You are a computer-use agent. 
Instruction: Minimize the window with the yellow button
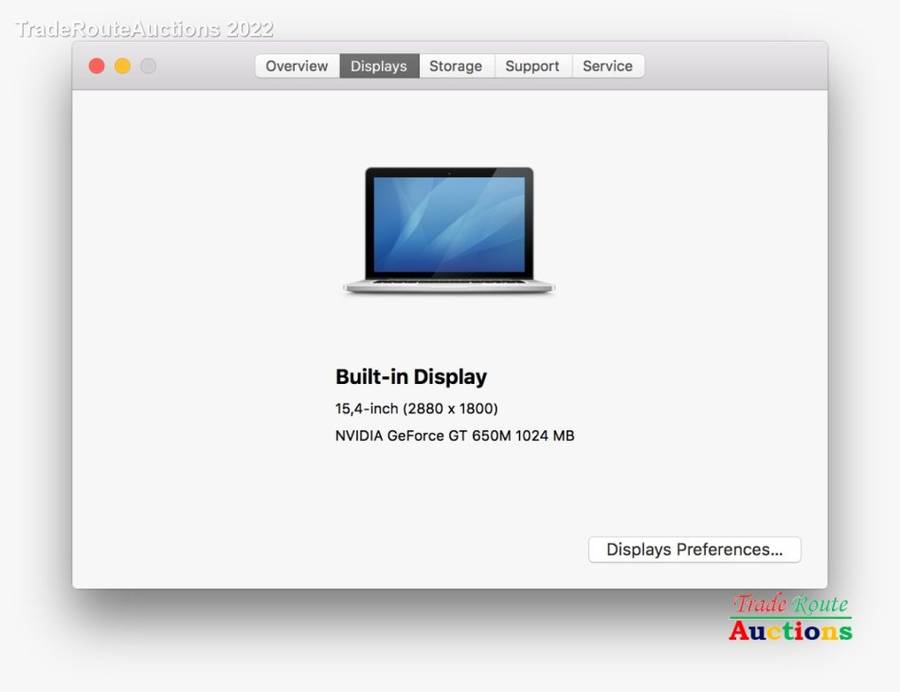coord(122,66)
